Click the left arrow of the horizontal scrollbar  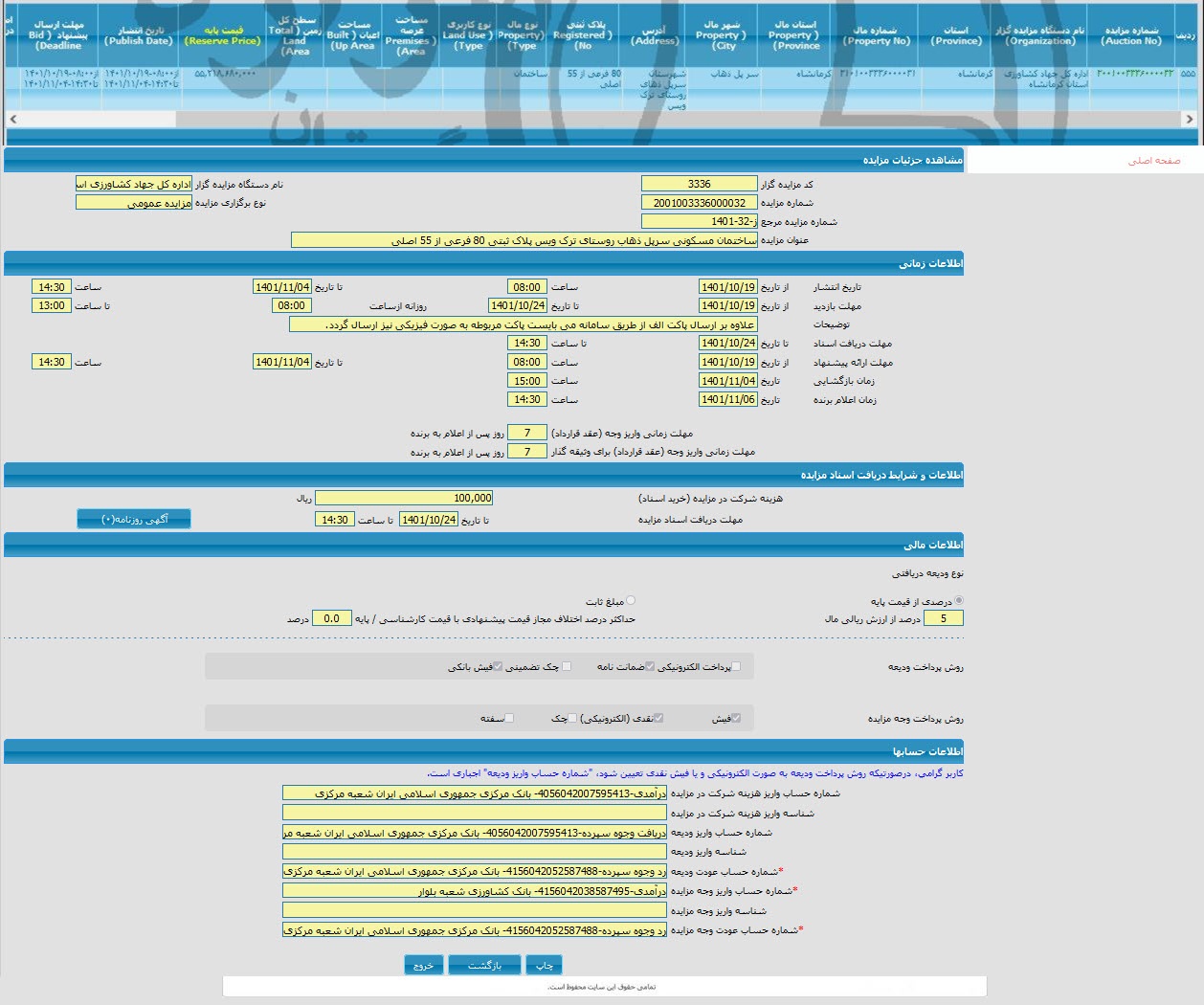[12, 120]
